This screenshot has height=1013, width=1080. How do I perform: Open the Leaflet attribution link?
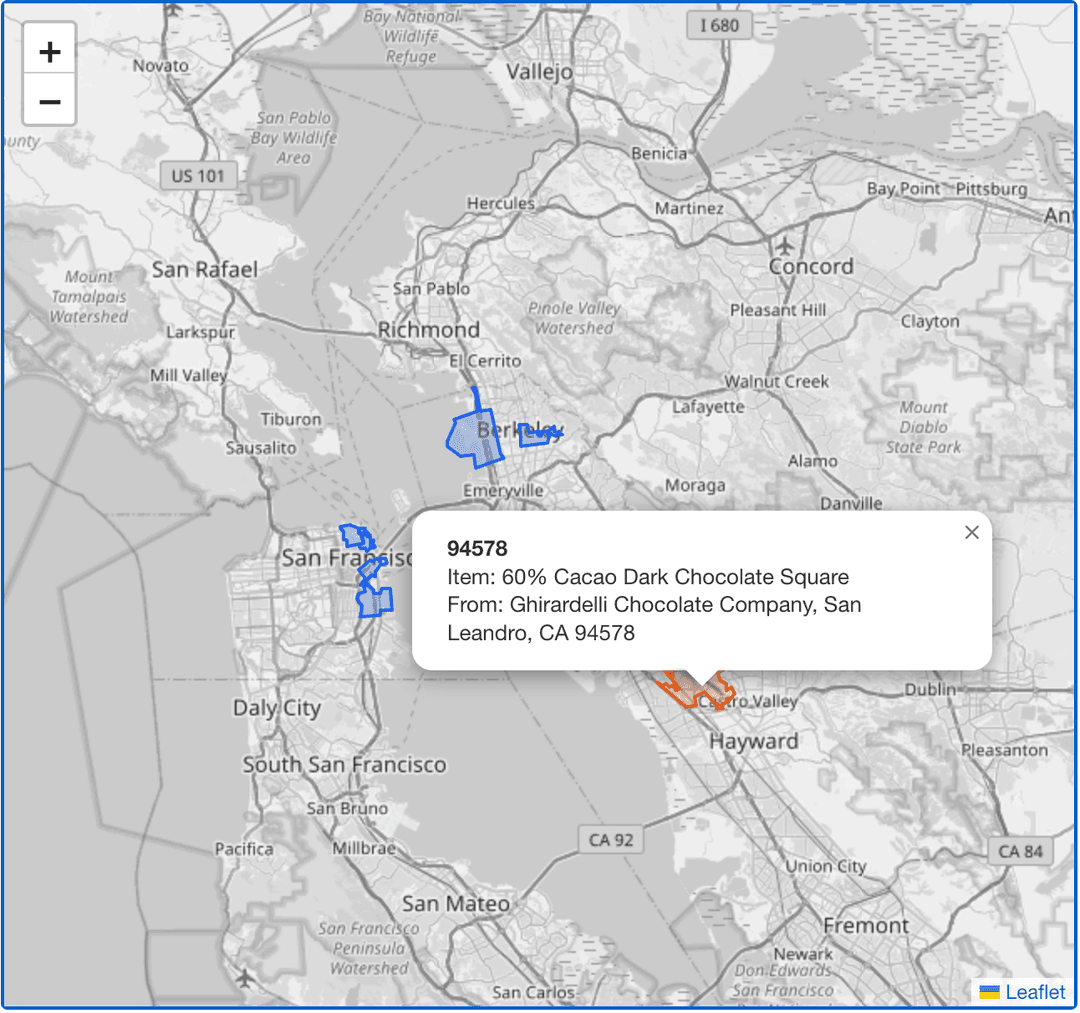(1035, 992)
